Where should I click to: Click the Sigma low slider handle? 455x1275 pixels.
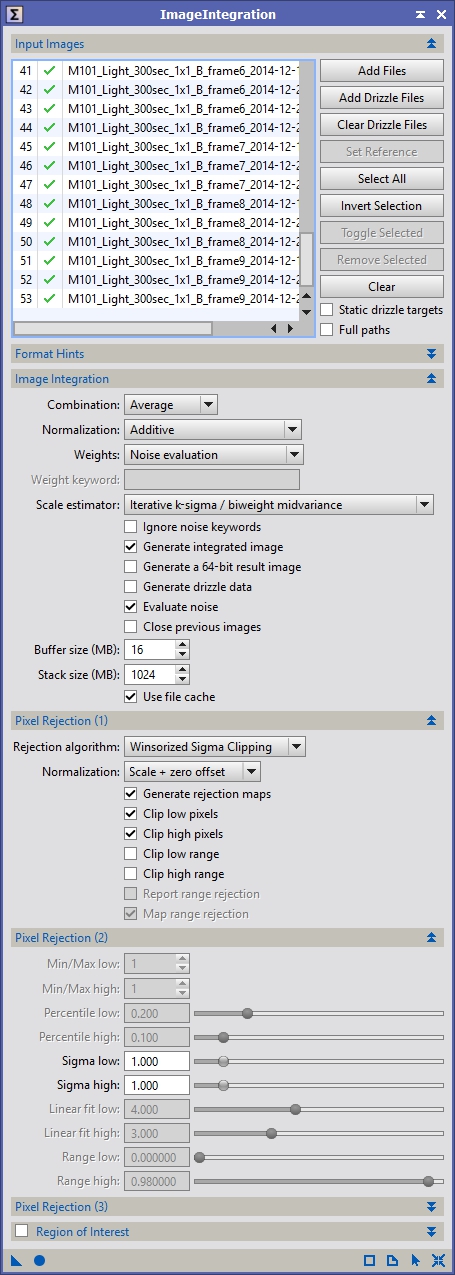click(223, 1061)
